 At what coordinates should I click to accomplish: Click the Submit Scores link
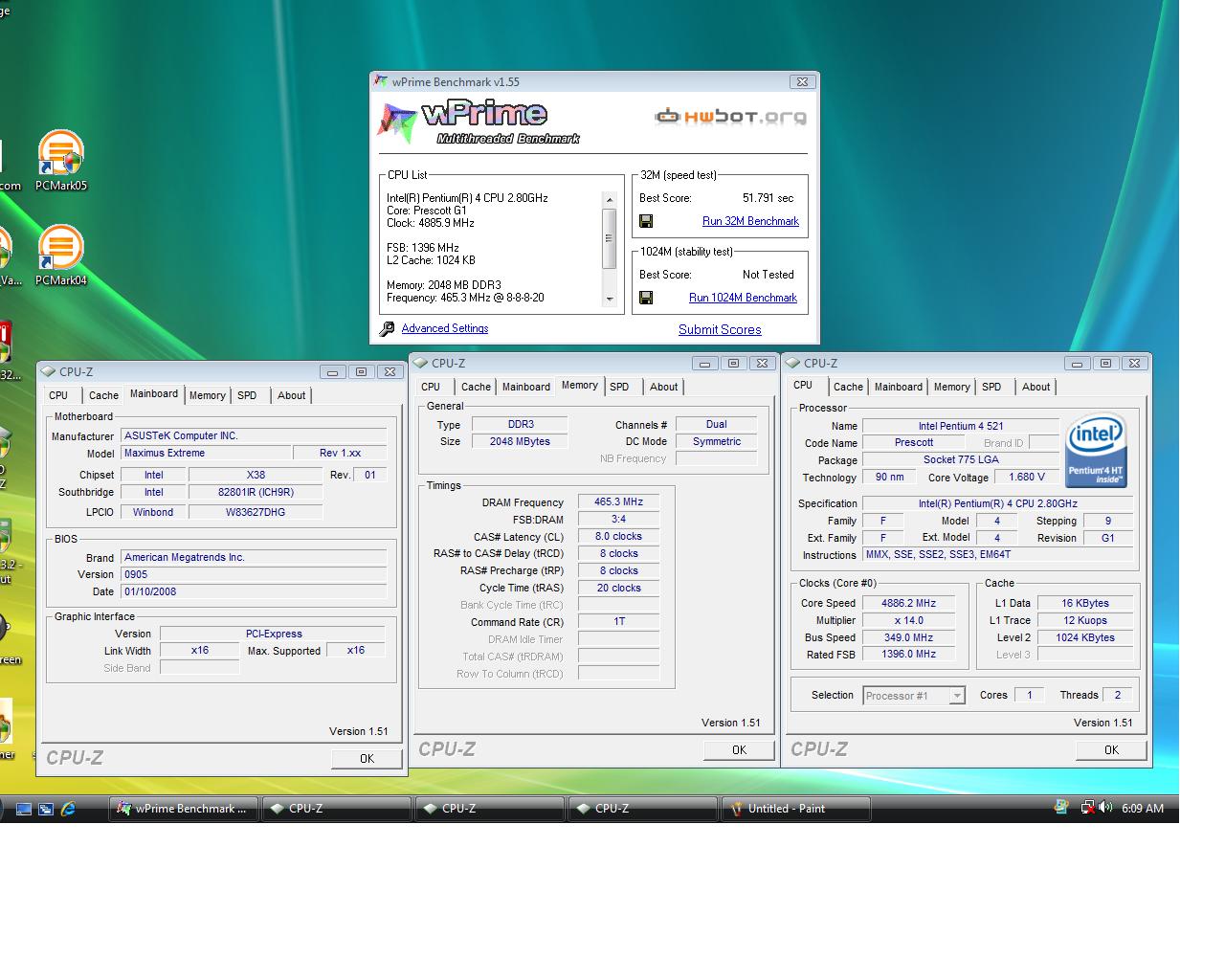click(x=720, y=329)
